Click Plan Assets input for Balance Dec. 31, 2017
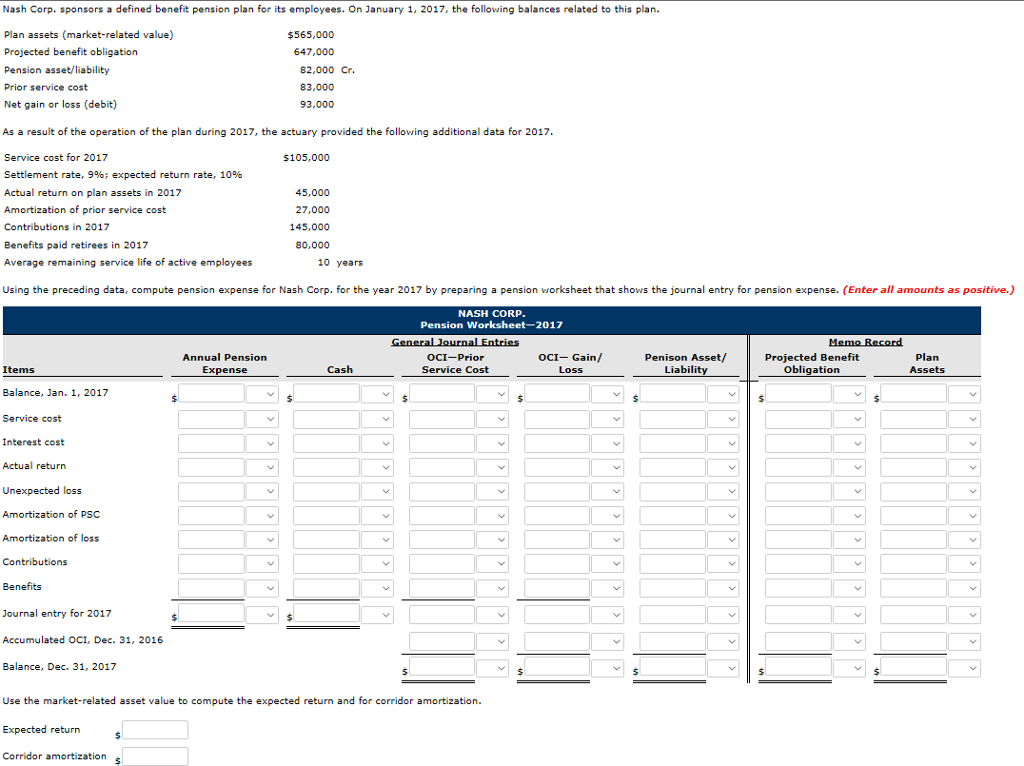 coord(913,668)
